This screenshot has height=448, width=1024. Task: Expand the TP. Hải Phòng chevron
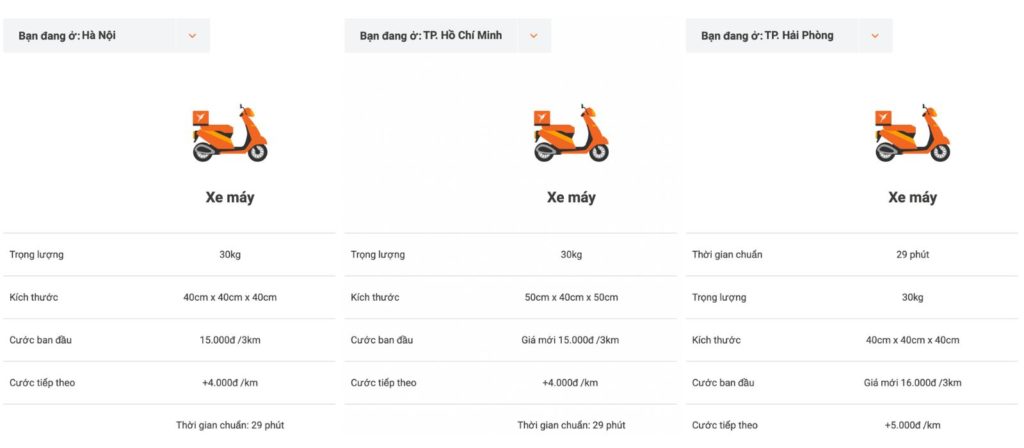tap(875, 36)
